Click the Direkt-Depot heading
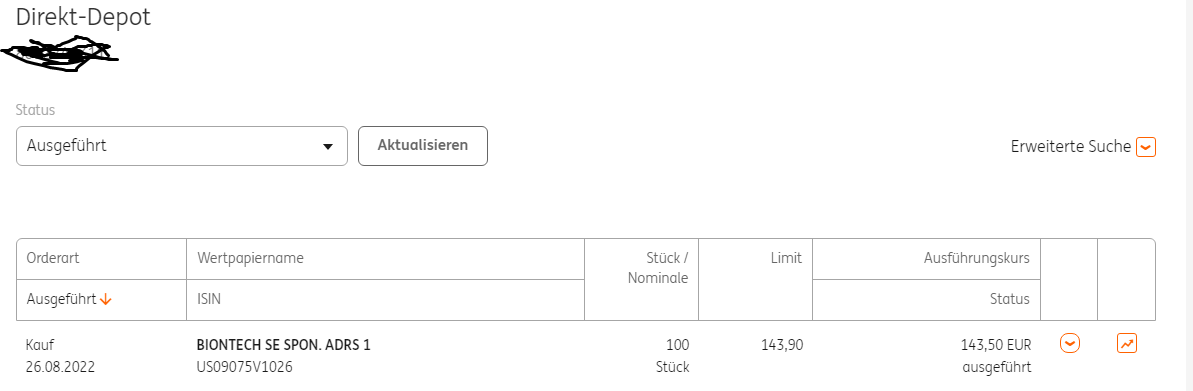 [83, 17]
